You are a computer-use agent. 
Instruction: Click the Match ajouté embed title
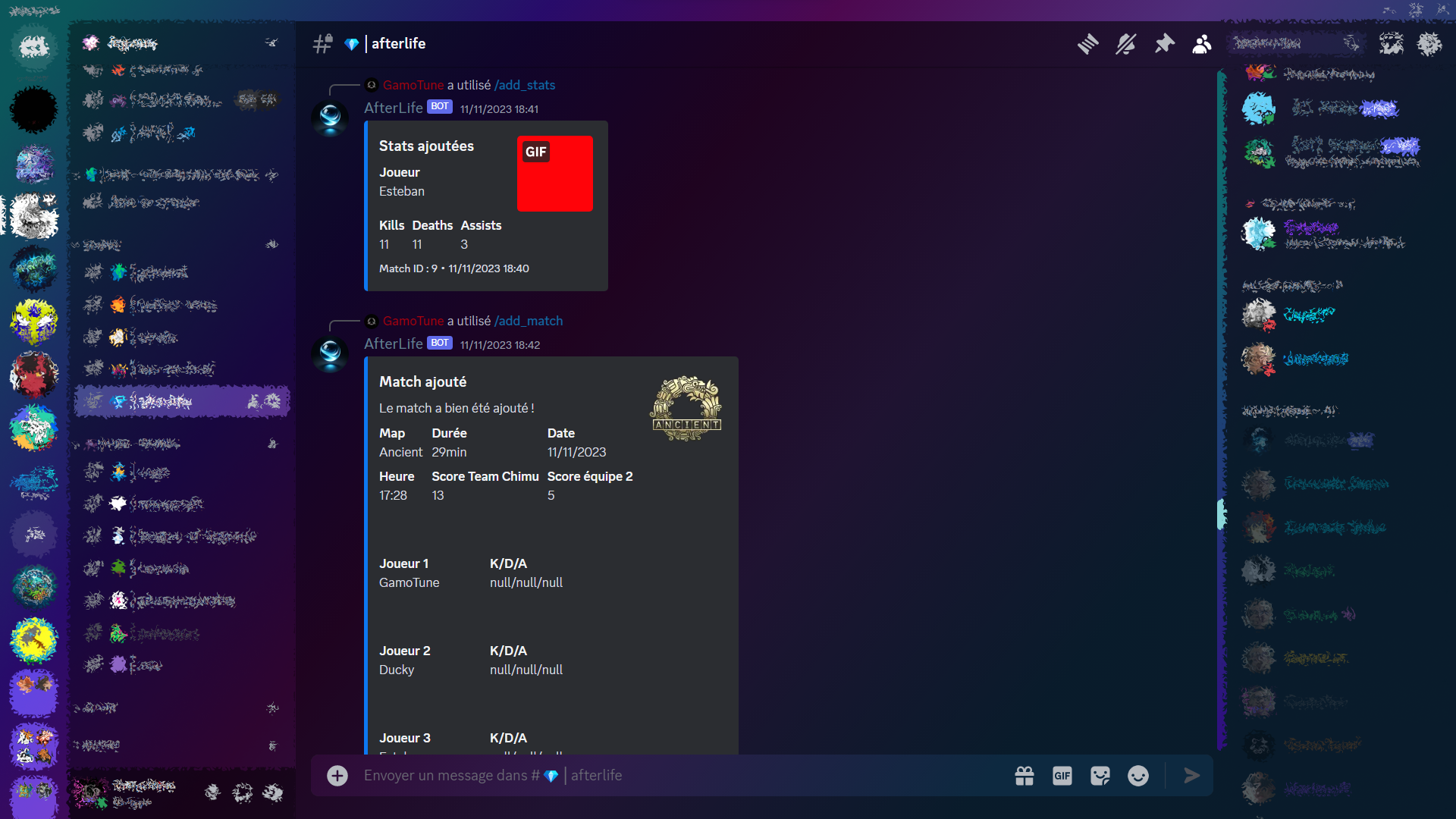pyautogui.click(x=422, y=381)
